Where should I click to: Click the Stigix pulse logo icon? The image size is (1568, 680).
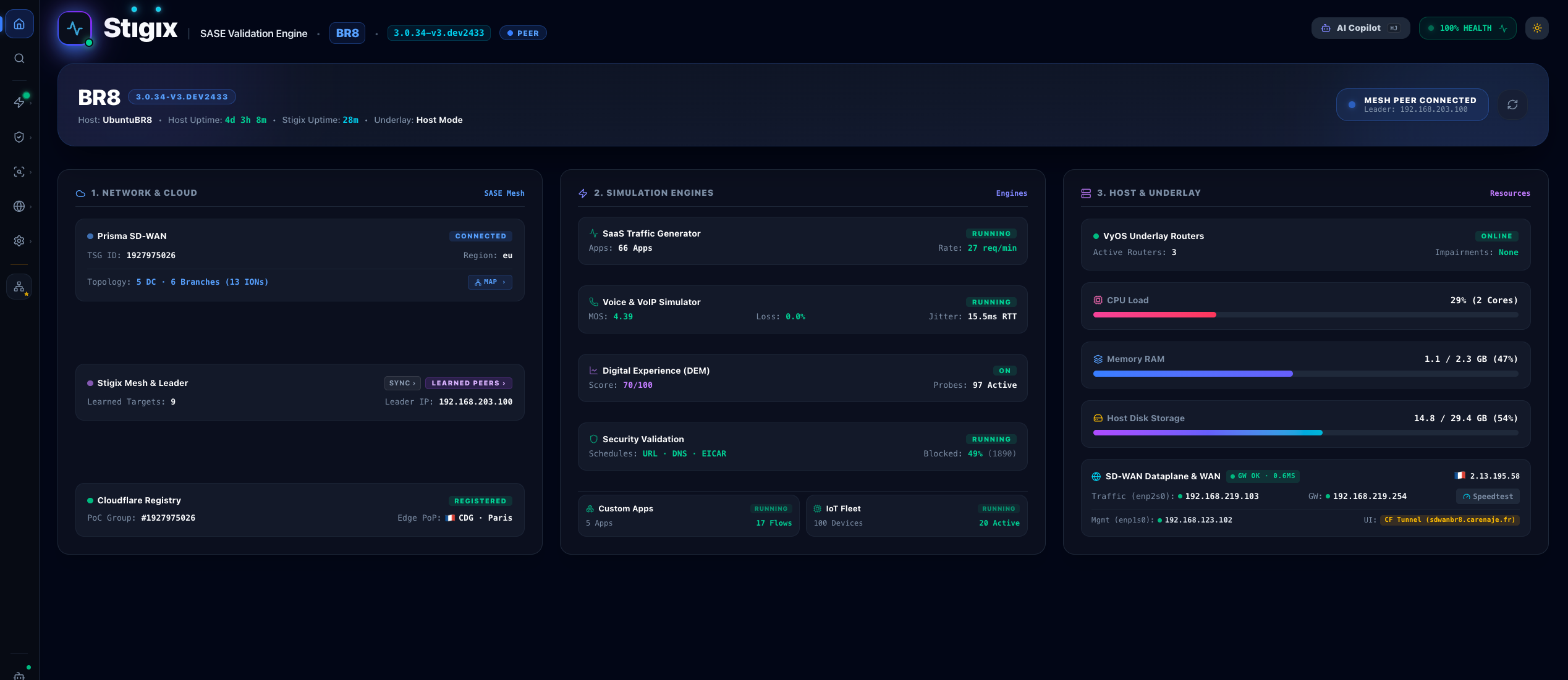pos(75,28)
